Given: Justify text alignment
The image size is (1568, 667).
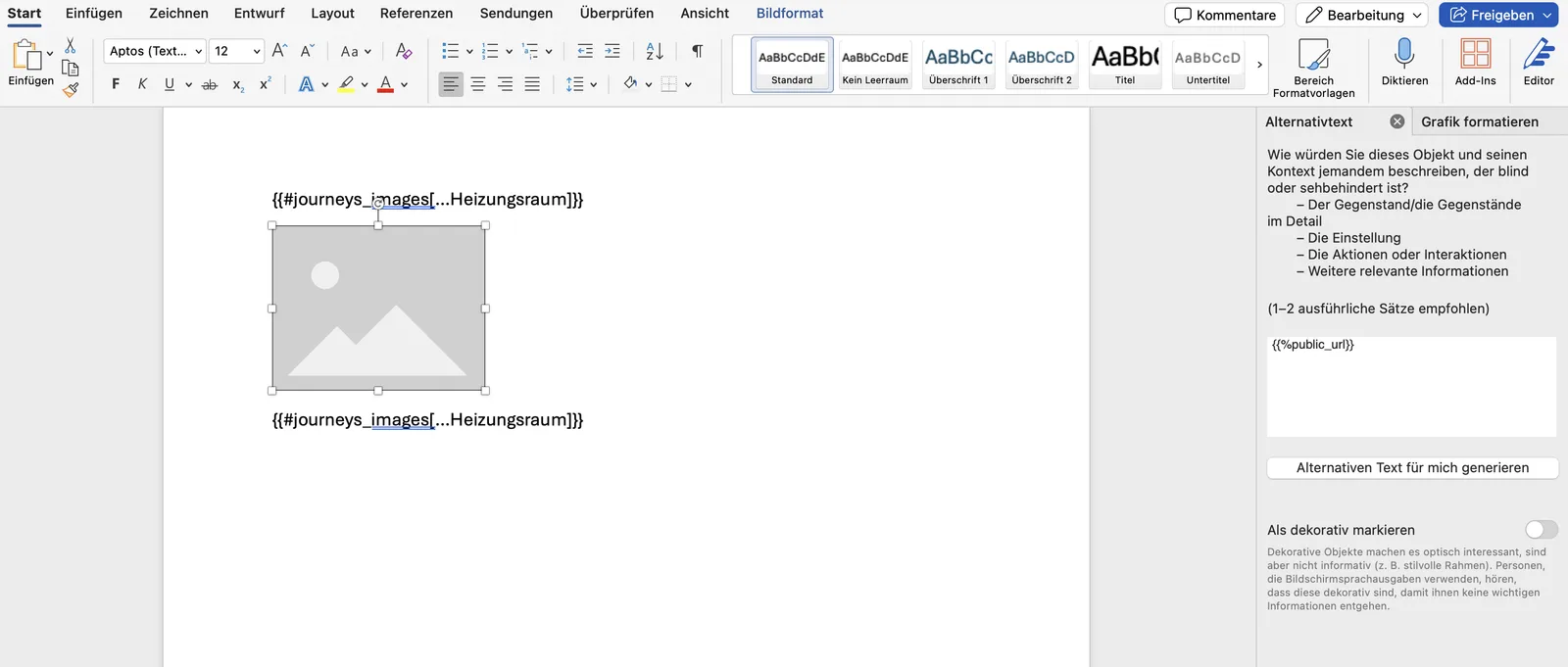Looking at the screenshot, I should 532,84.
